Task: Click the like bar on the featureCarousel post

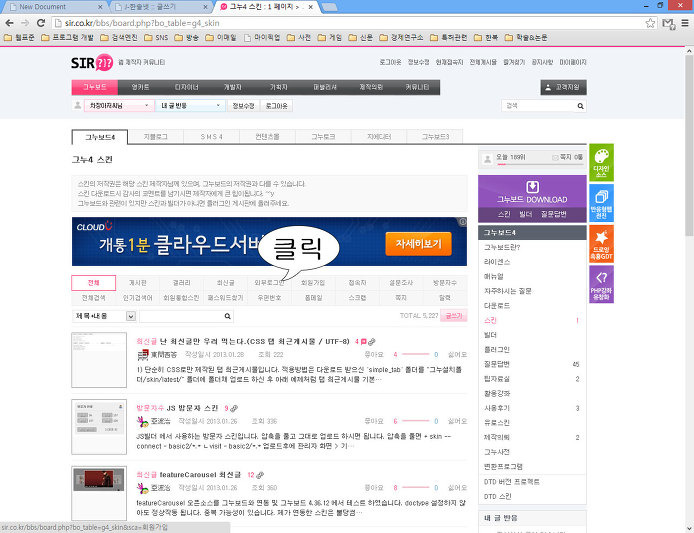Action: [416, 488]
